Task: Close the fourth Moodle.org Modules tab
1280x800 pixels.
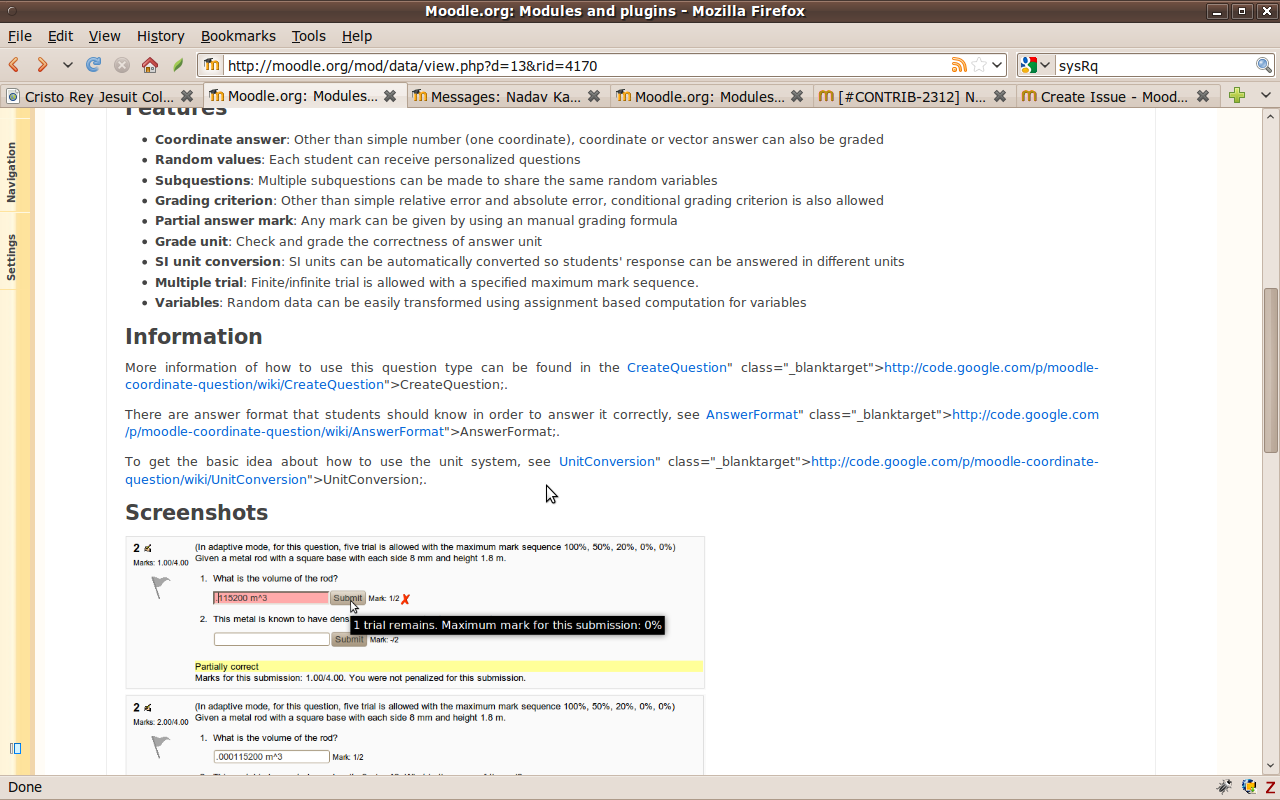Action: tap(797, 96)
